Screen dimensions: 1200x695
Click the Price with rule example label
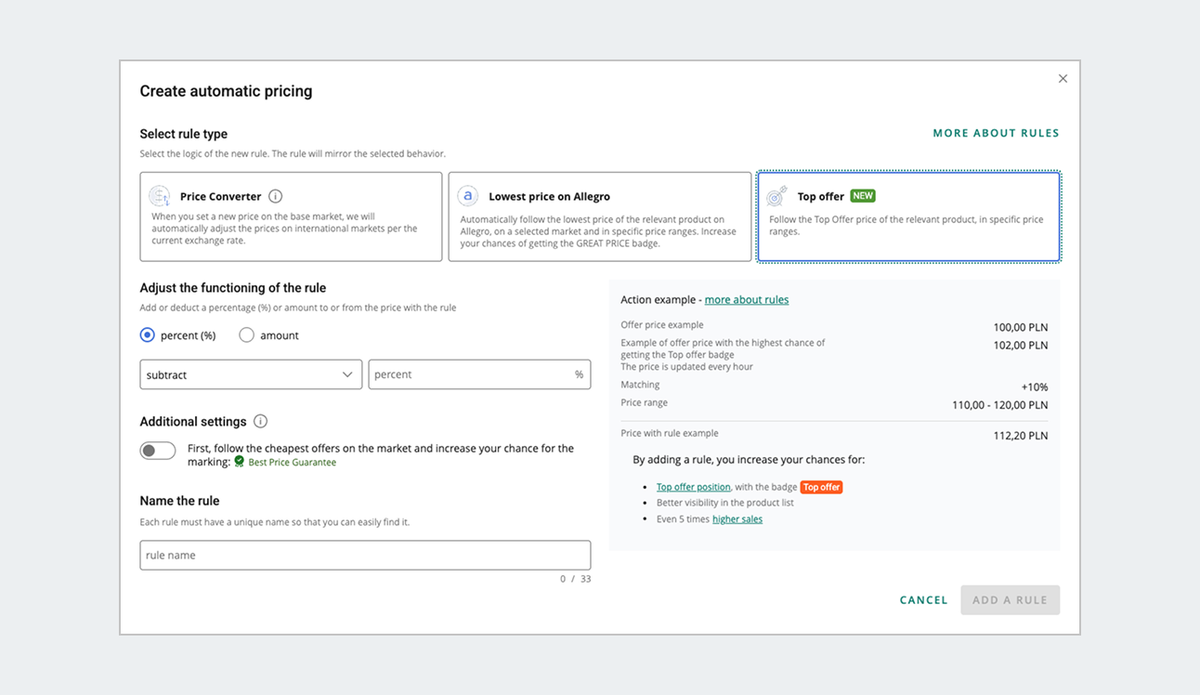(x=670, y=433)
